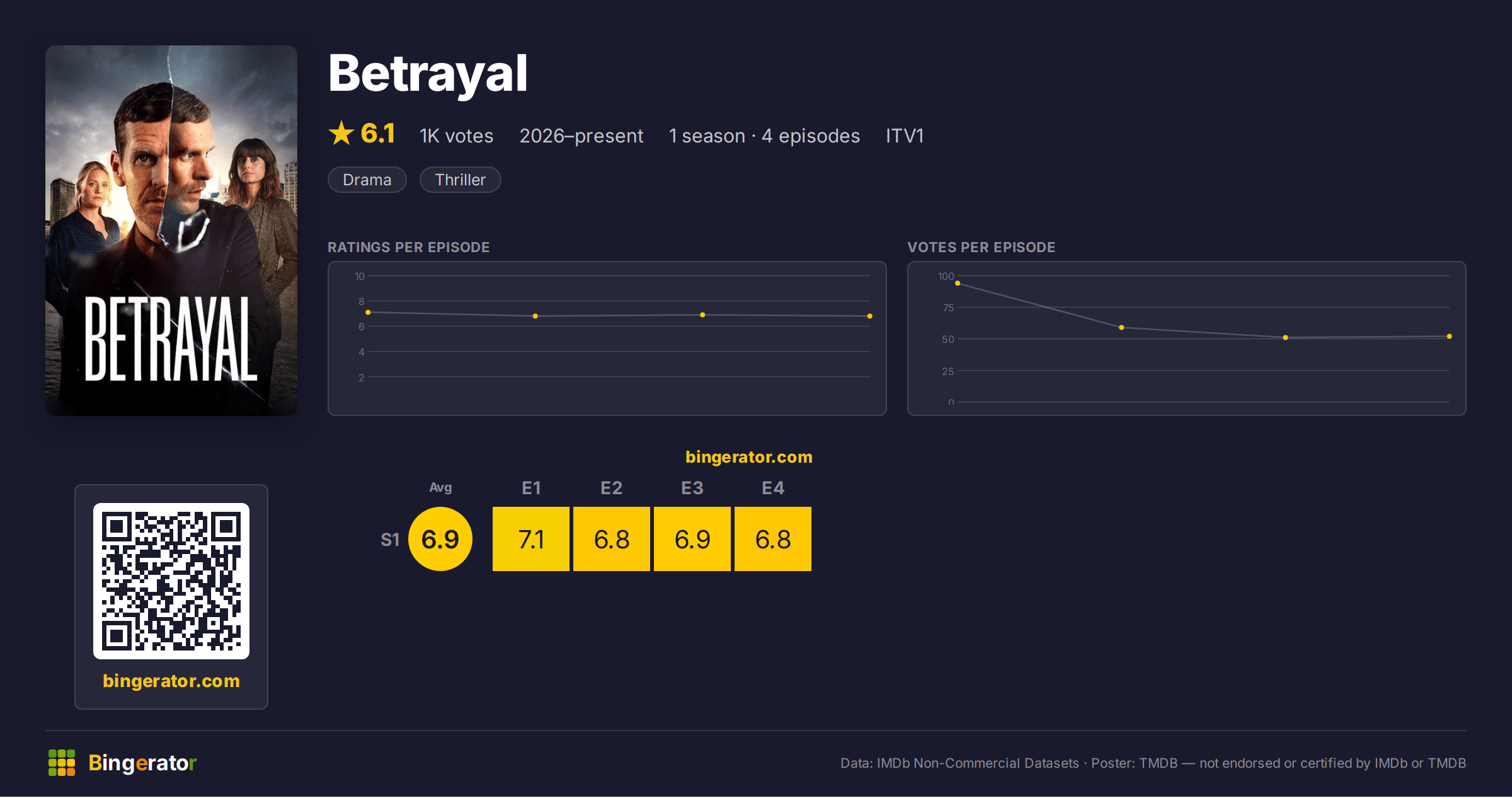Open bingerator.com link under QR code
The image size is (1512, 798).
point(171,681)
